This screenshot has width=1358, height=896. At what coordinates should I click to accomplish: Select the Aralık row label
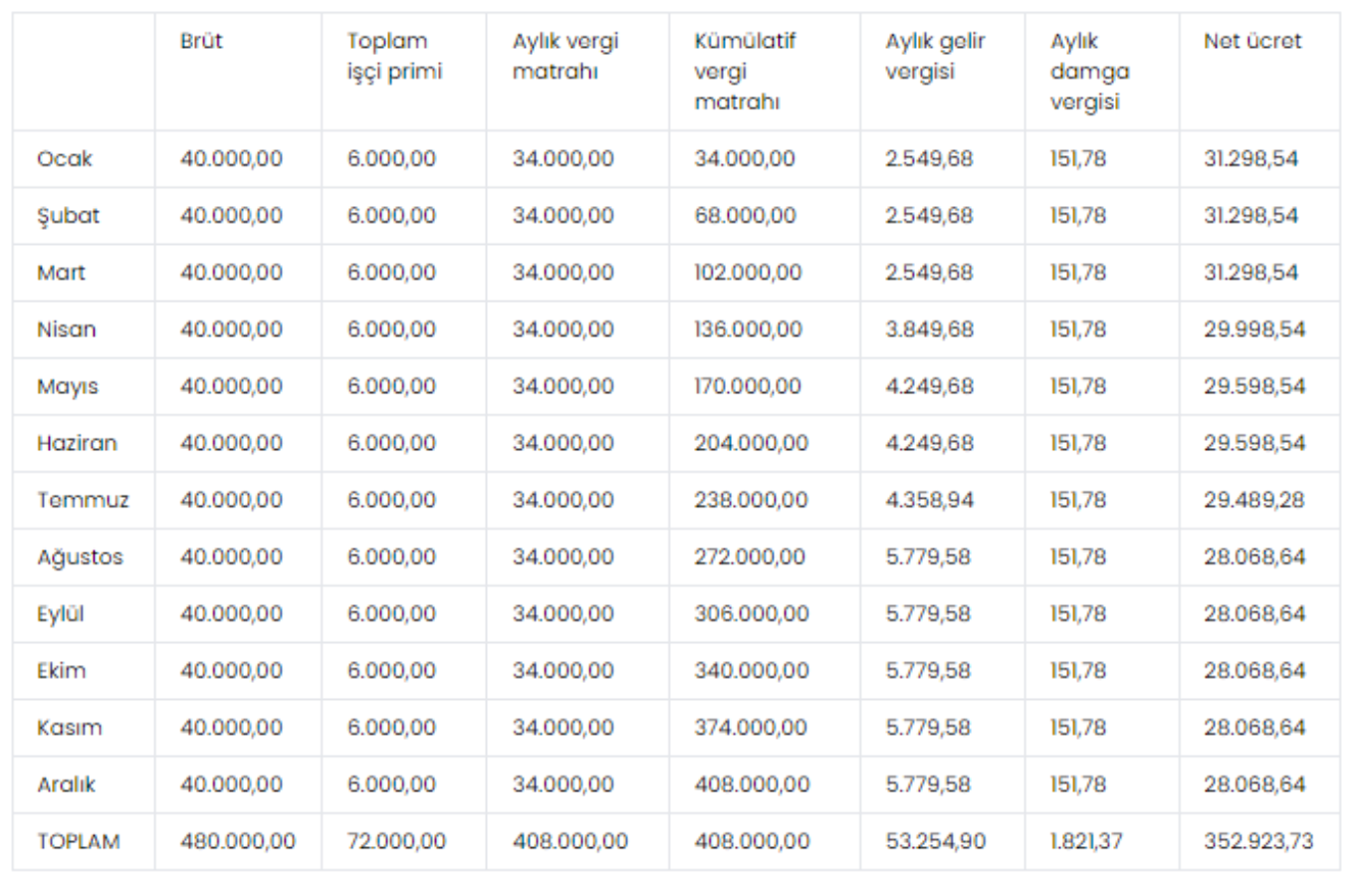click(x=67, y=784)
